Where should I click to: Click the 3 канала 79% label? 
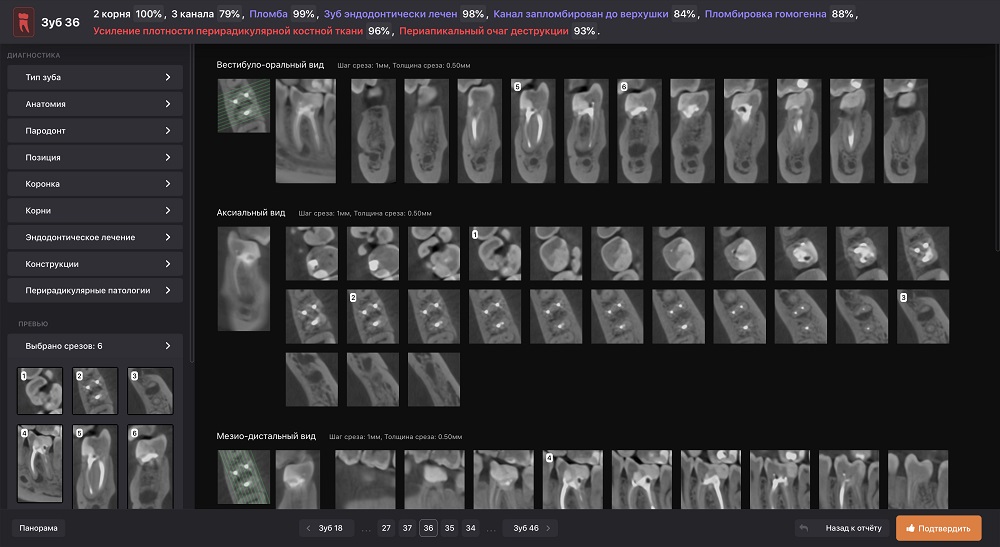[206, 14]
